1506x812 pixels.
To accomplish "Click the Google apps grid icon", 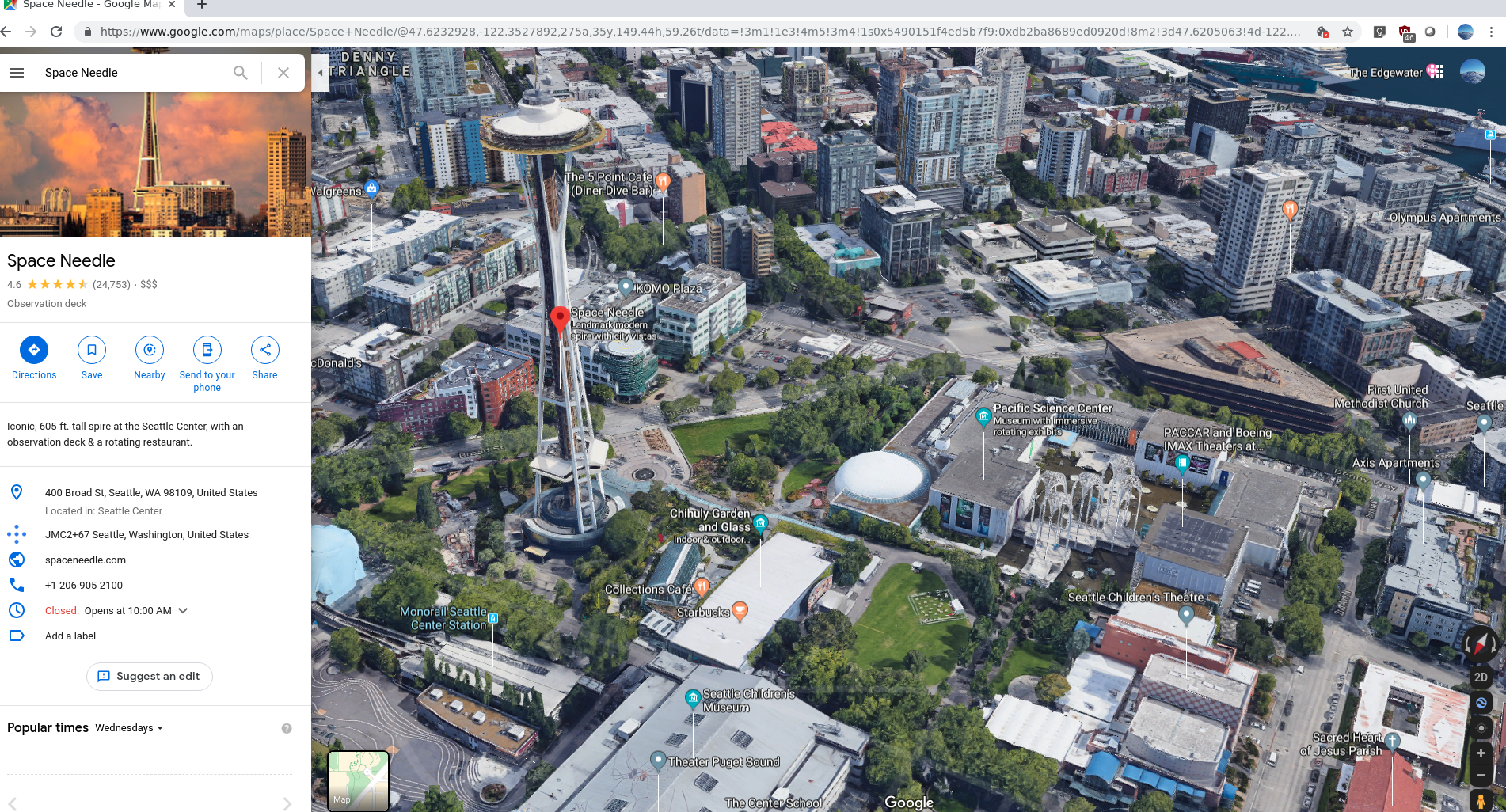I will coord(1436,71).
